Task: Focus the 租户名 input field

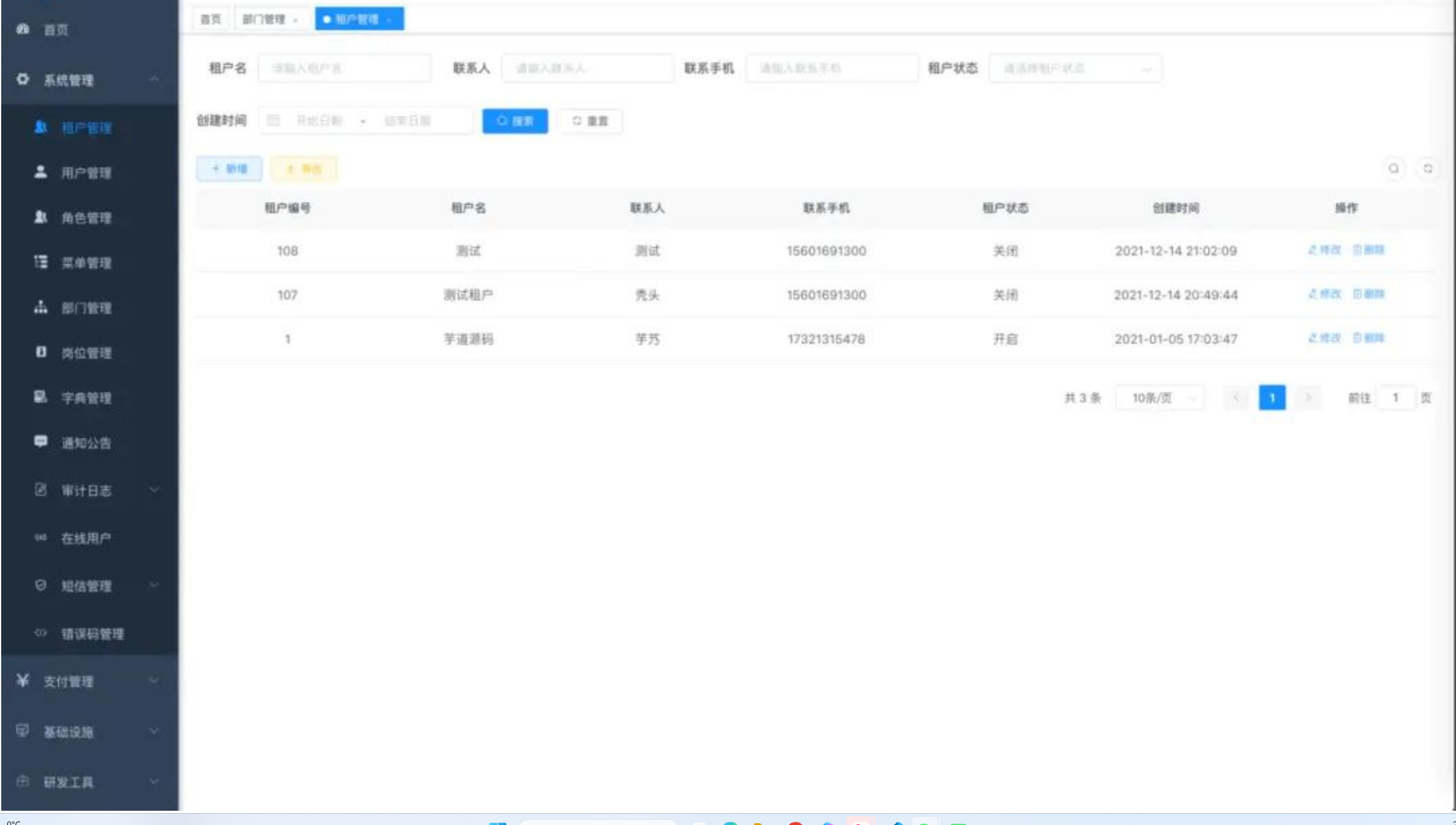Action: tap(344, 69)
